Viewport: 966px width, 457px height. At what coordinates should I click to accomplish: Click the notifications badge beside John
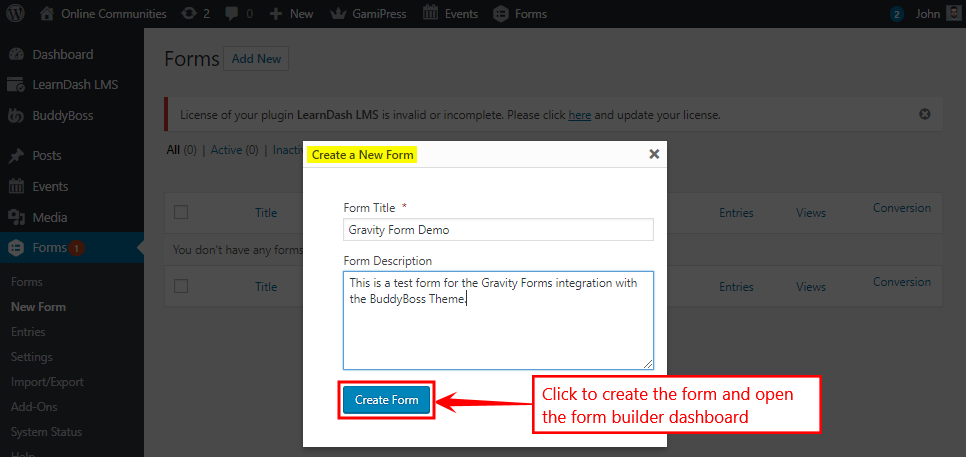(x=896, y=14)
